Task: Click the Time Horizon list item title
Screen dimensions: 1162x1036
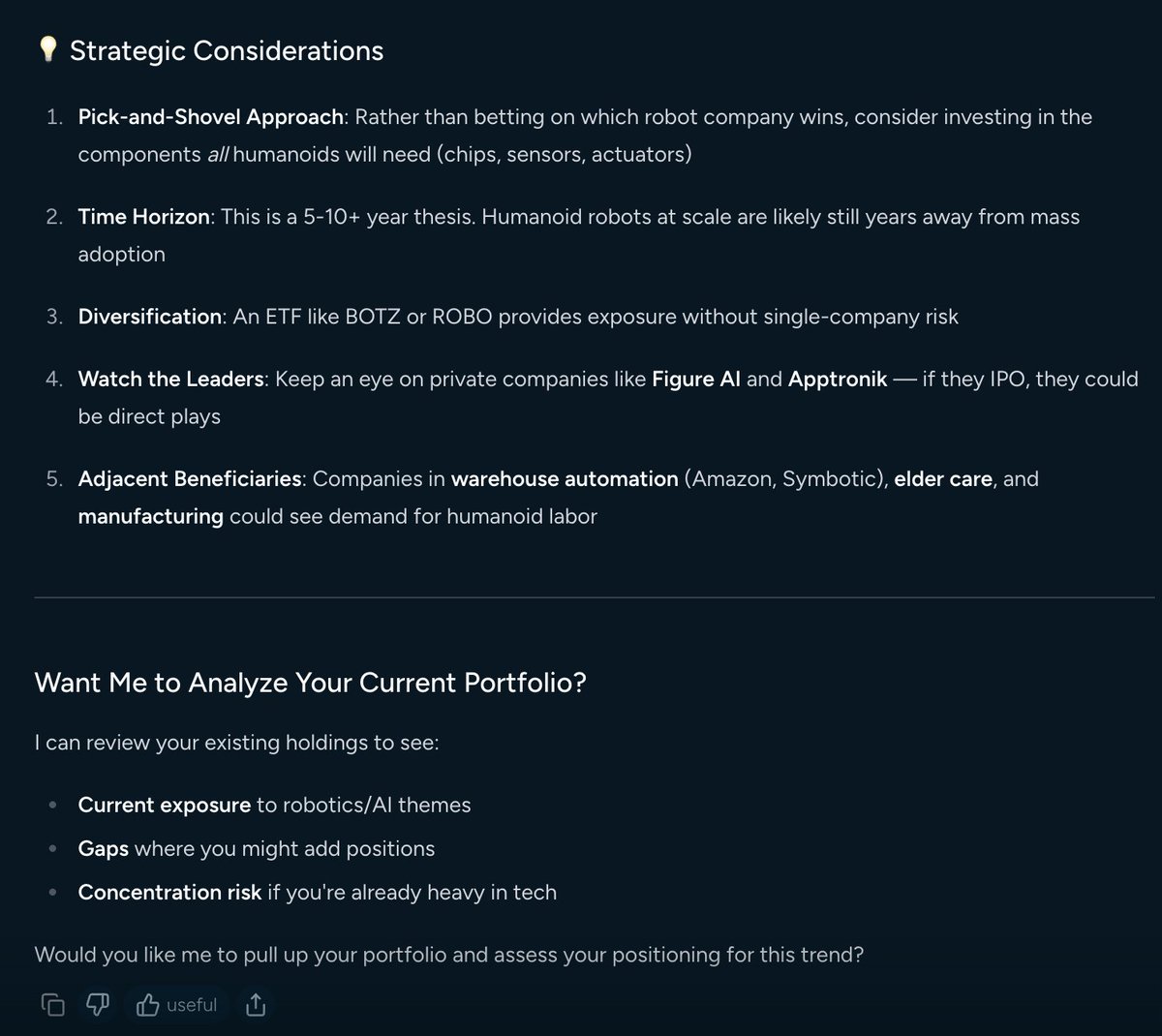Action: [143, 217]
